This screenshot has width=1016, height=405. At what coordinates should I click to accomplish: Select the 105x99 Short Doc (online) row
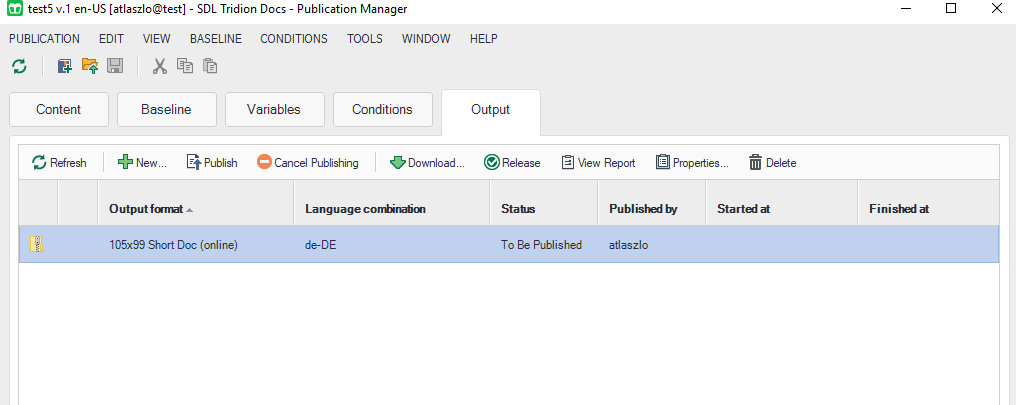point(173,244)
